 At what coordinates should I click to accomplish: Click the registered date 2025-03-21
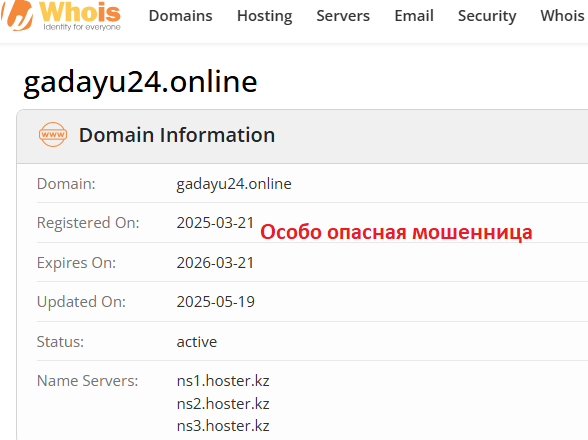pyautogui.click(x=216, y=223)
